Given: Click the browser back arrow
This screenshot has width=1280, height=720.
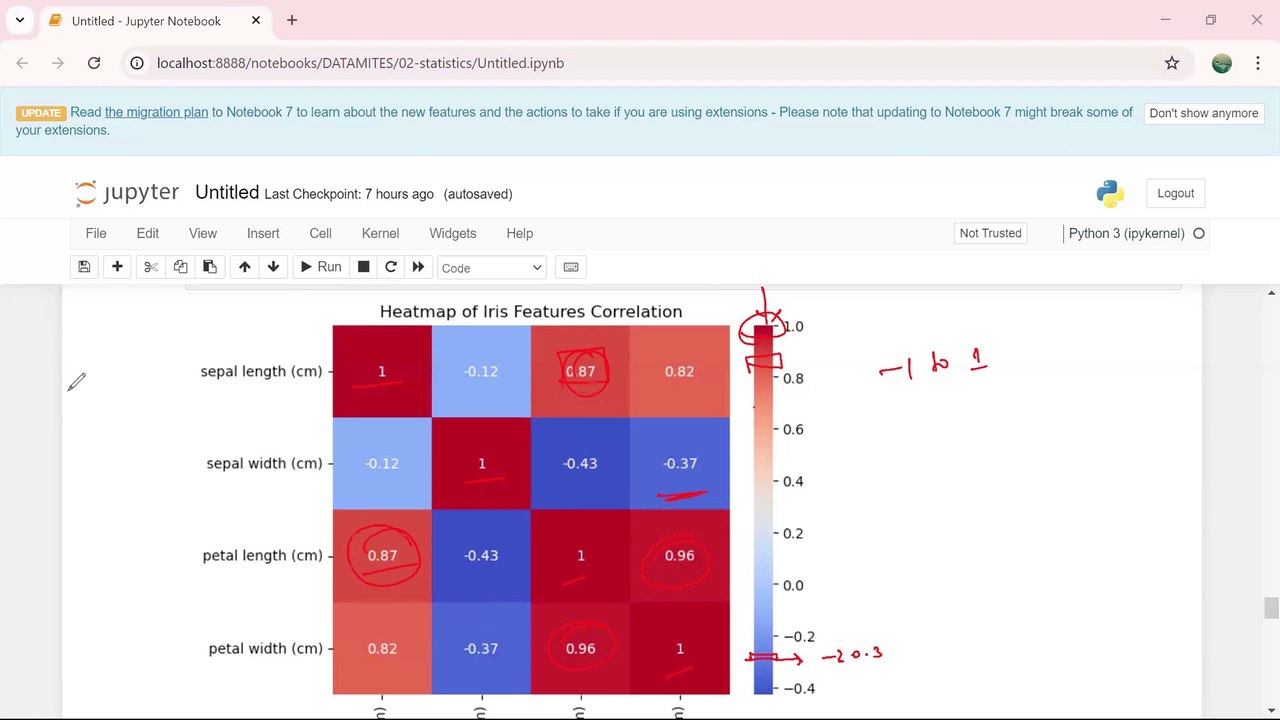Looking at the screenshot, I should click(x=22, y=63).
